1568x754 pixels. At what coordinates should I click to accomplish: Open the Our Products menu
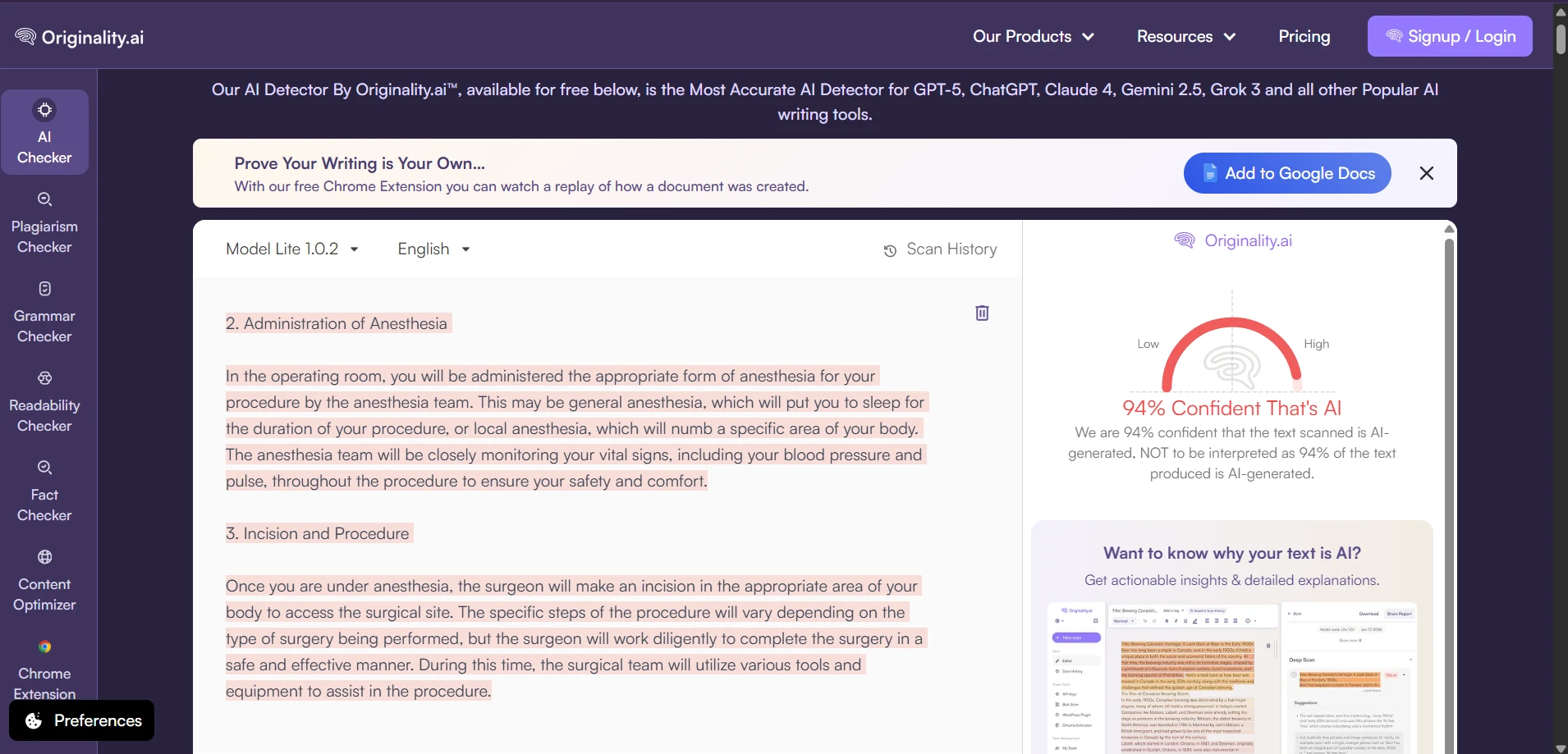[1033, 36]
